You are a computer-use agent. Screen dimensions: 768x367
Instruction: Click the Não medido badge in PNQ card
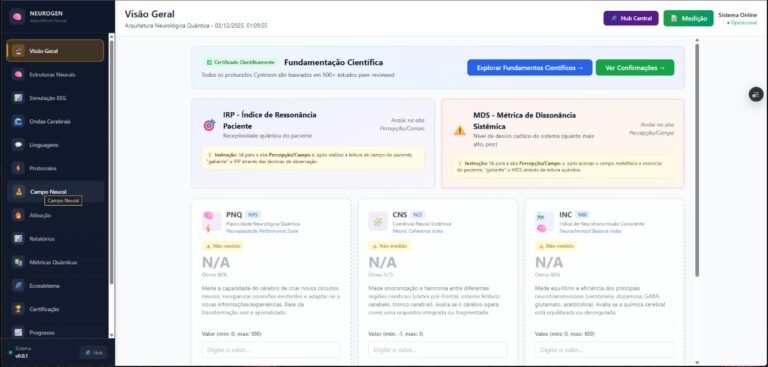[x=222, y=246]
